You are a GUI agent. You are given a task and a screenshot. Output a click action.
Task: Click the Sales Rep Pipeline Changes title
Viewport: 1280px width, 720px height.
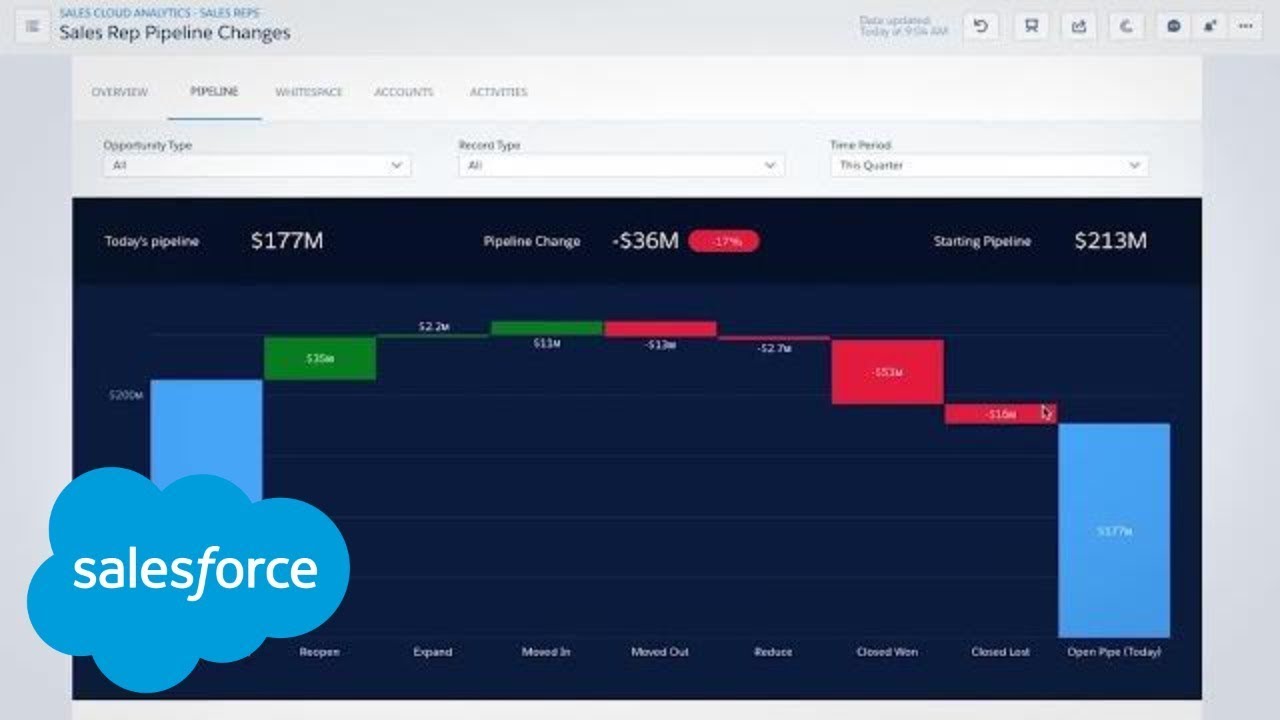coord(175,33)
